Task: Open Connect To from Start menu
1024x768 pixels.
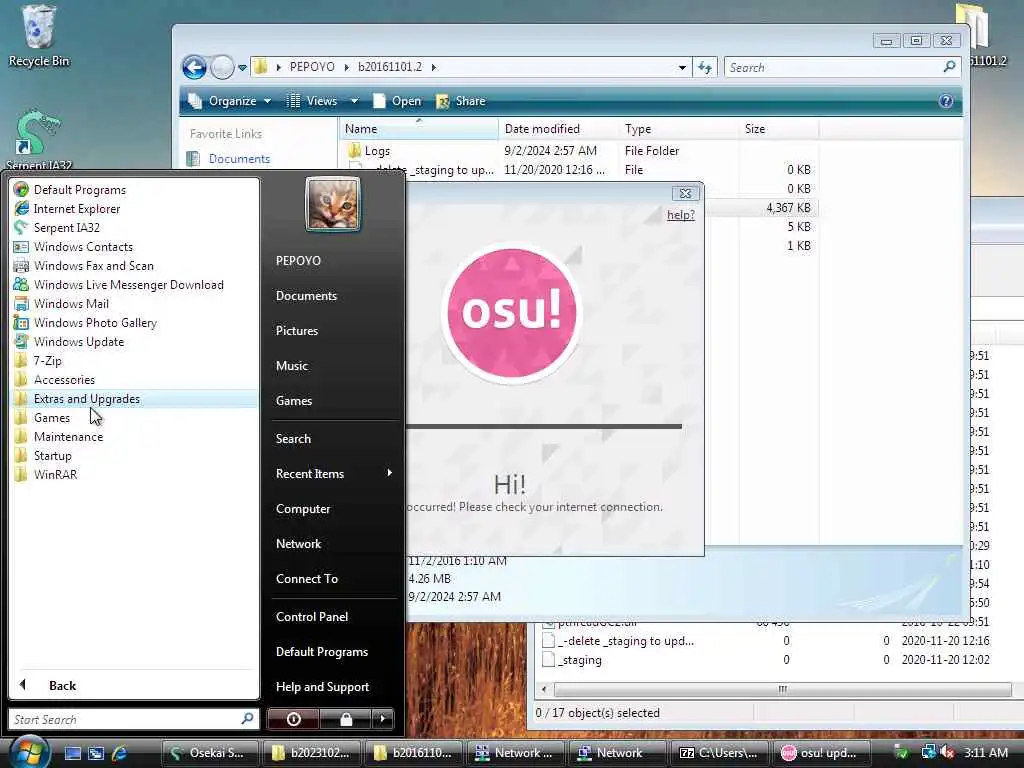Action: click(x=307, y=579)
